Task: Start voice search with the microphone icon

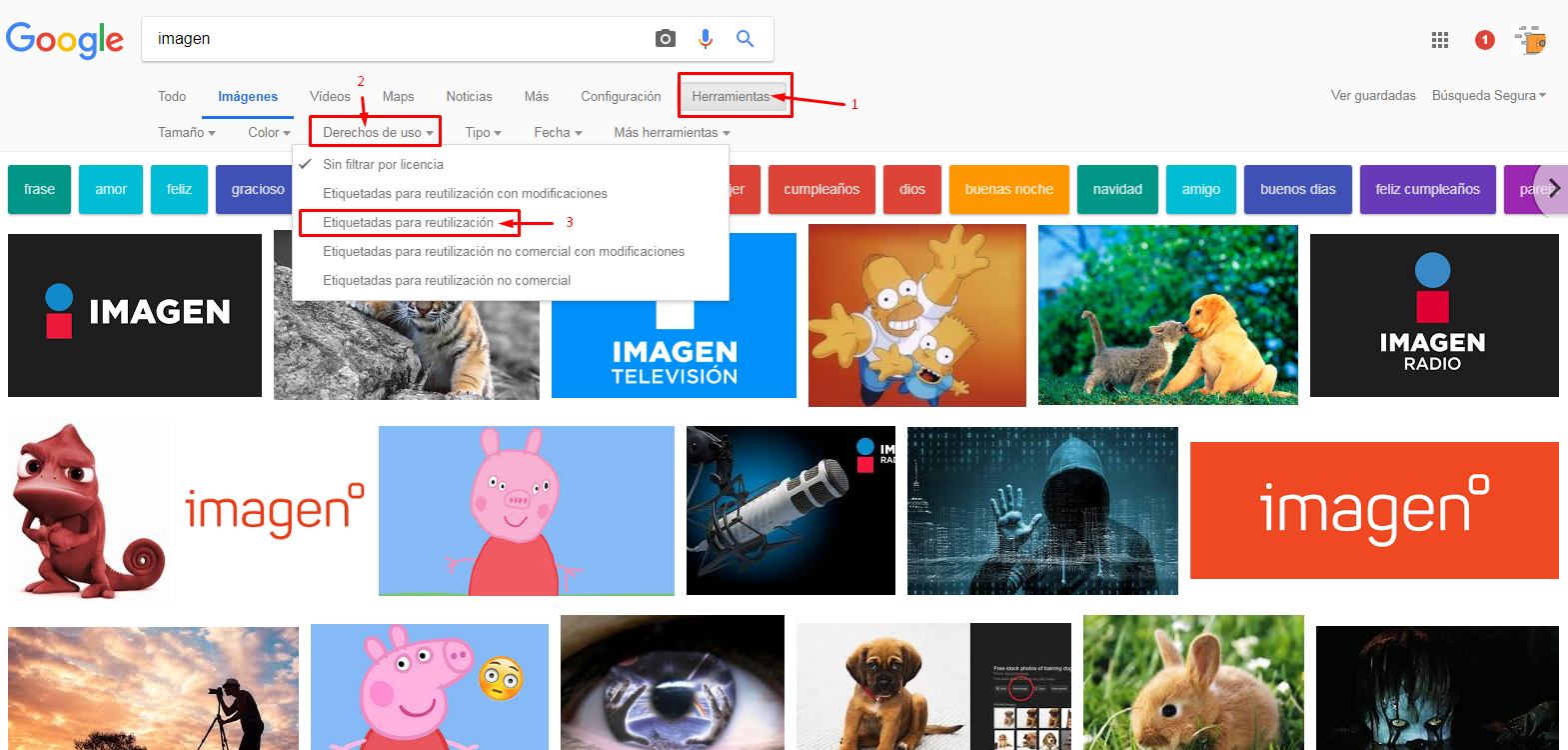Action: (706, 39)
